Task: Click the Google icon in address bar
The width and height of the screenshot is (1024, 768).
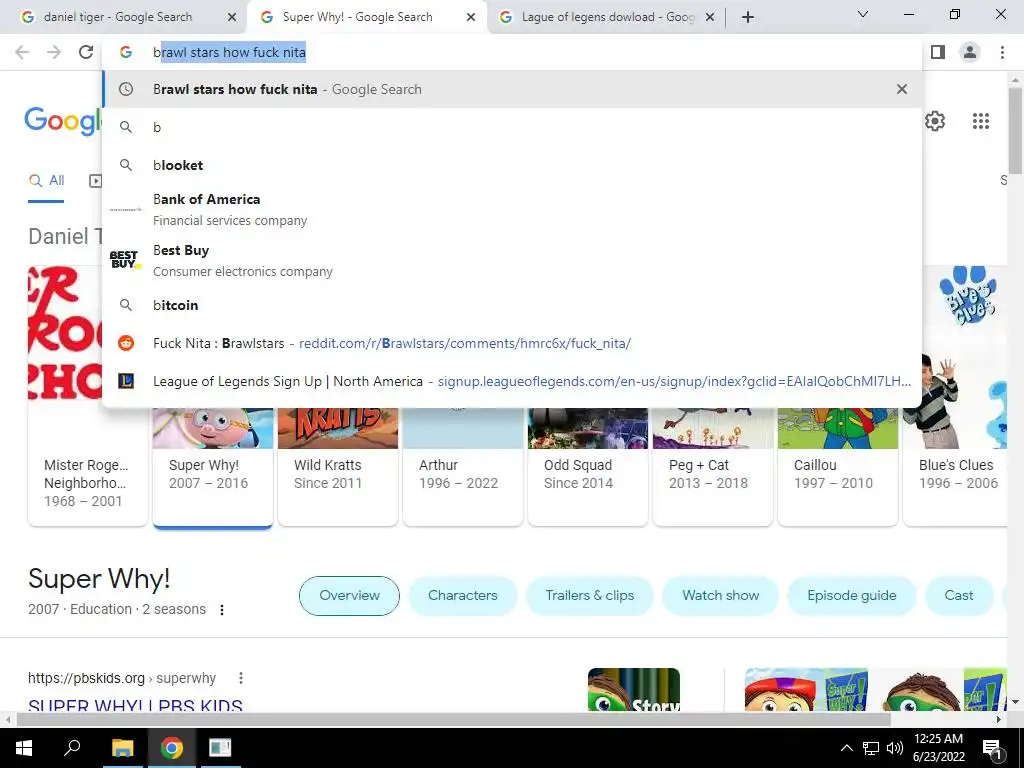Action: pyautogui.click(x=125, y=52)
